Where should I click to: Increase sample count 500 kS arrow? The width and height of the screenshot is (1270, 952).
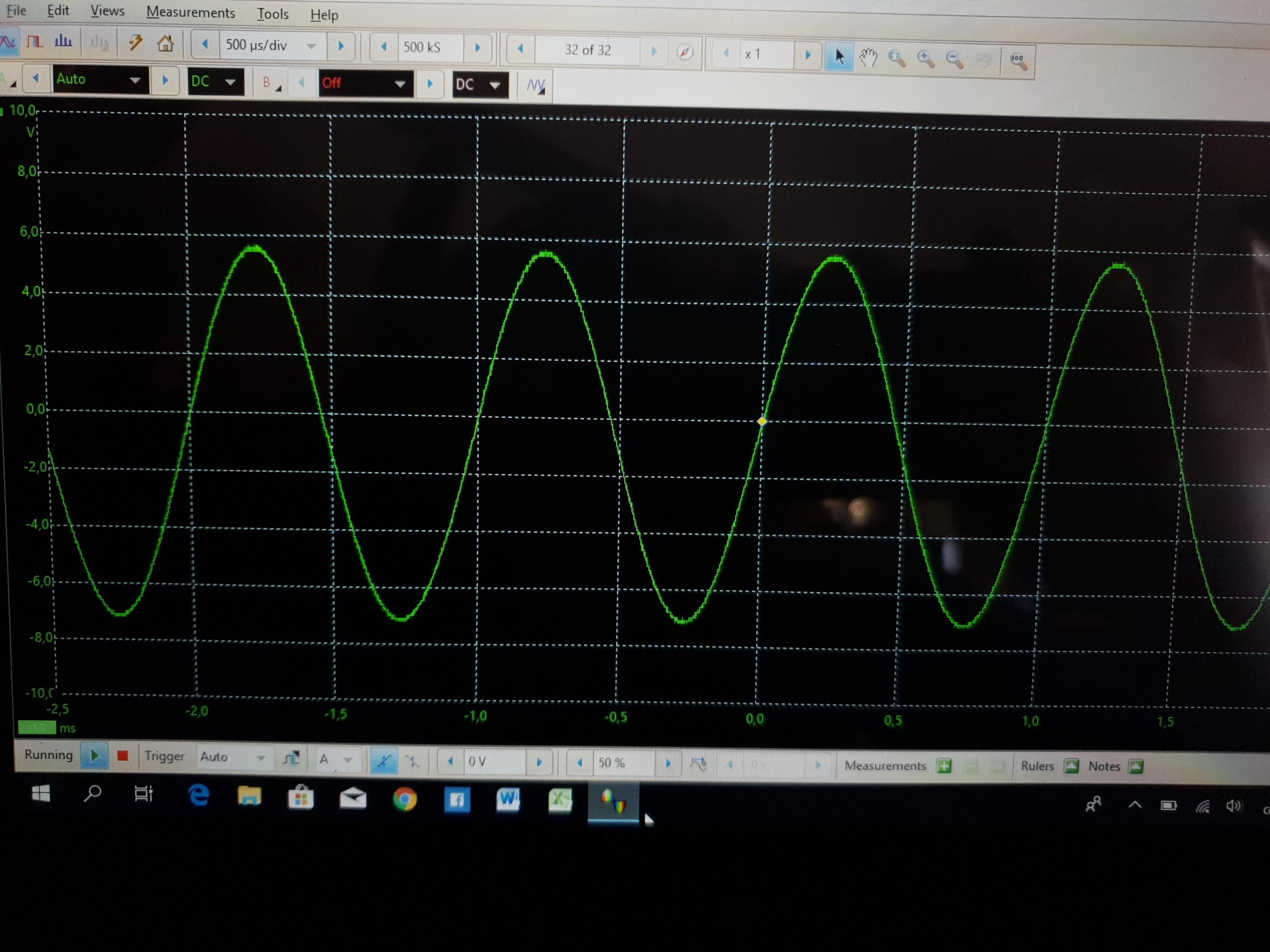click(477, 49)
